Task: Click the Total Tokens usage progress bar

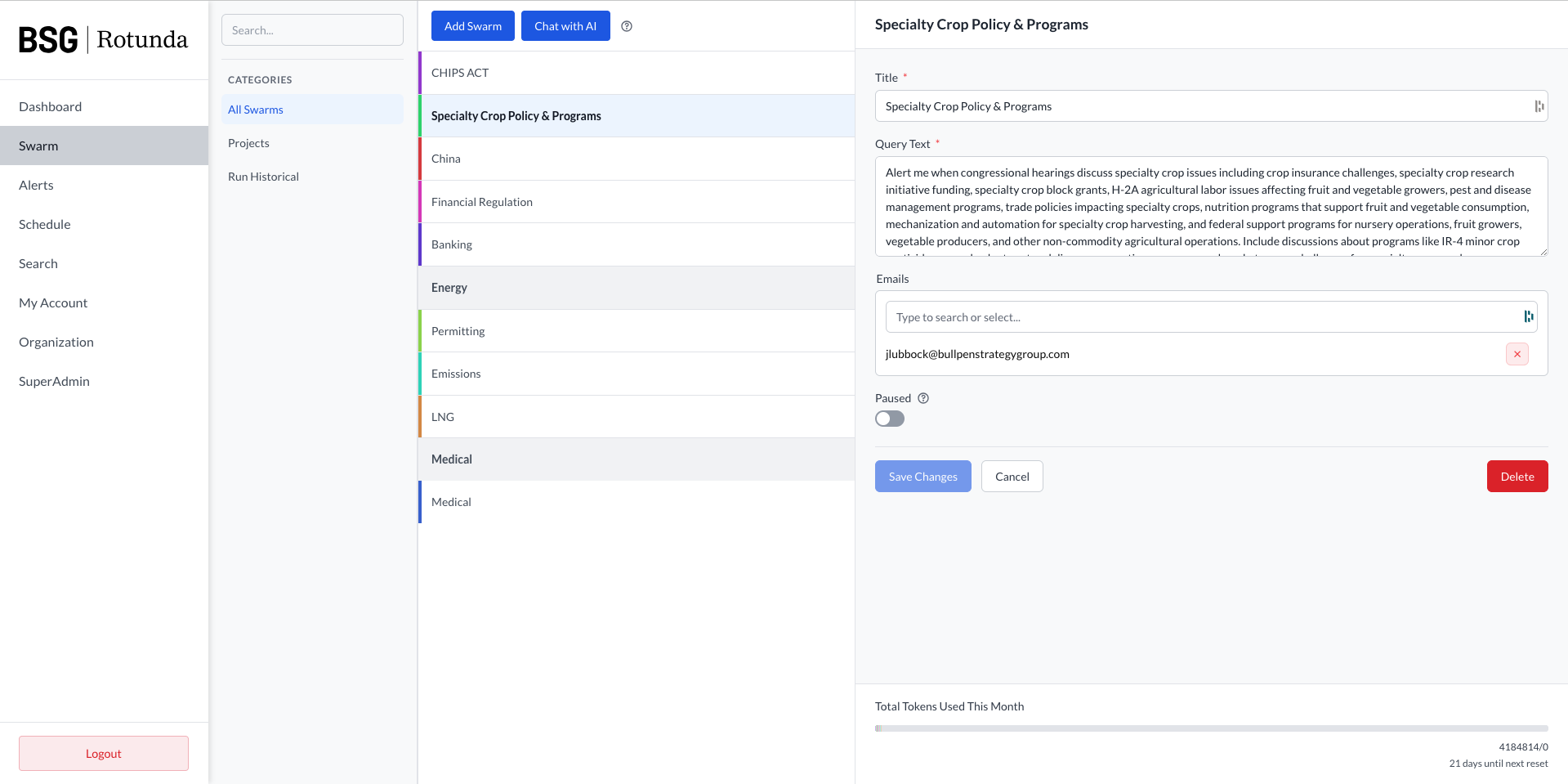Action: coord(1211,728)
